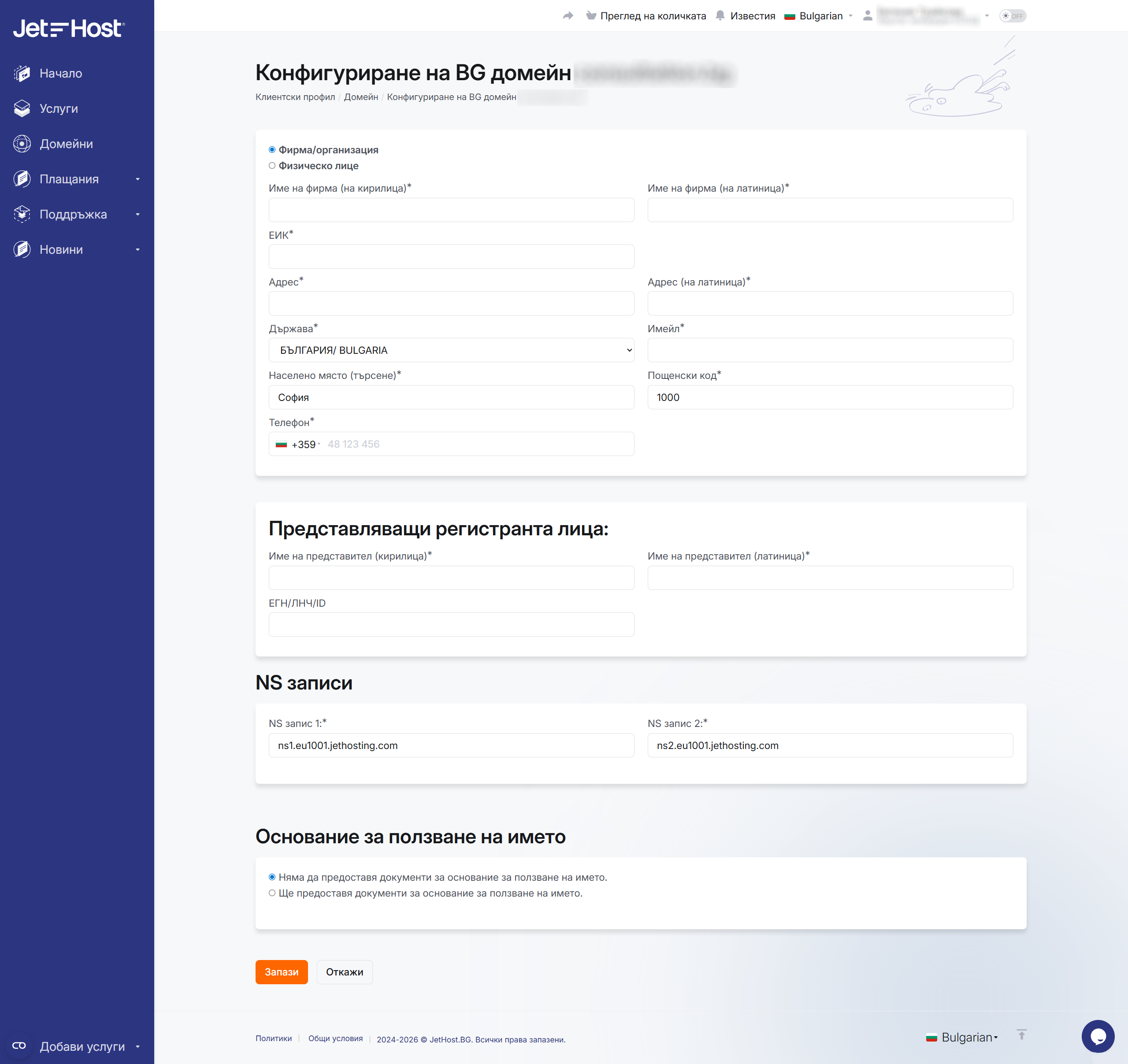Viewport: 1128px width, 1064px height.
Task: Click the orange Запази button
Action: (282, 972)
